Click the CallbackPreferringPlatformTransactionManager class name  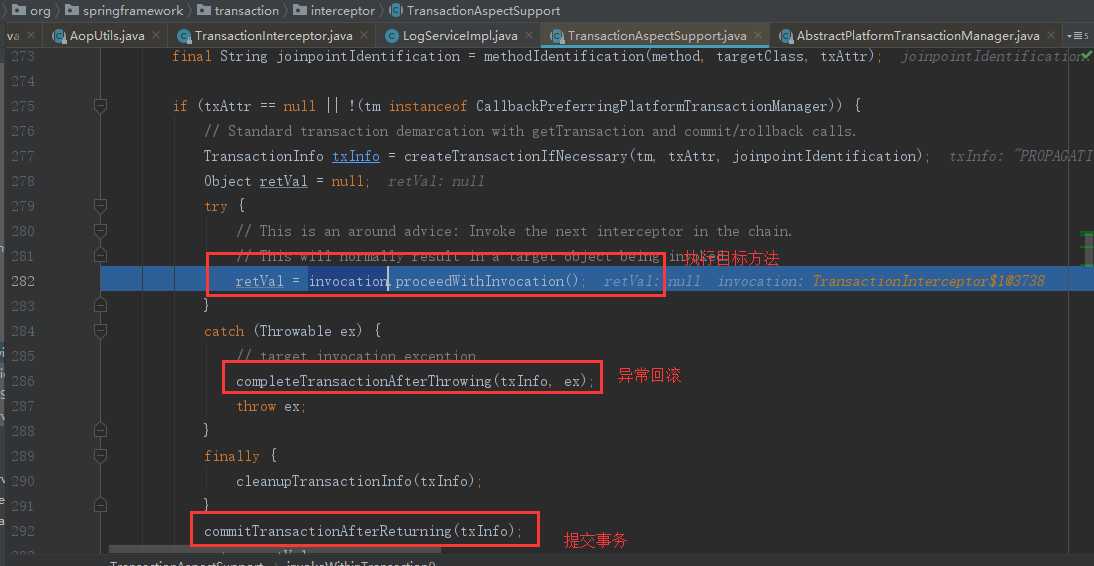tap(651, 106)
